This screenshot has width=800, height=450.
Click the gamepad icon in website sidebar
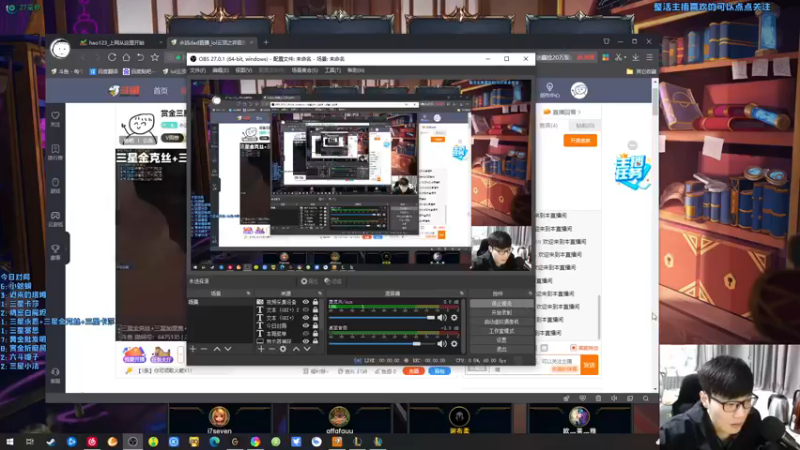click(x=55, y=216)
